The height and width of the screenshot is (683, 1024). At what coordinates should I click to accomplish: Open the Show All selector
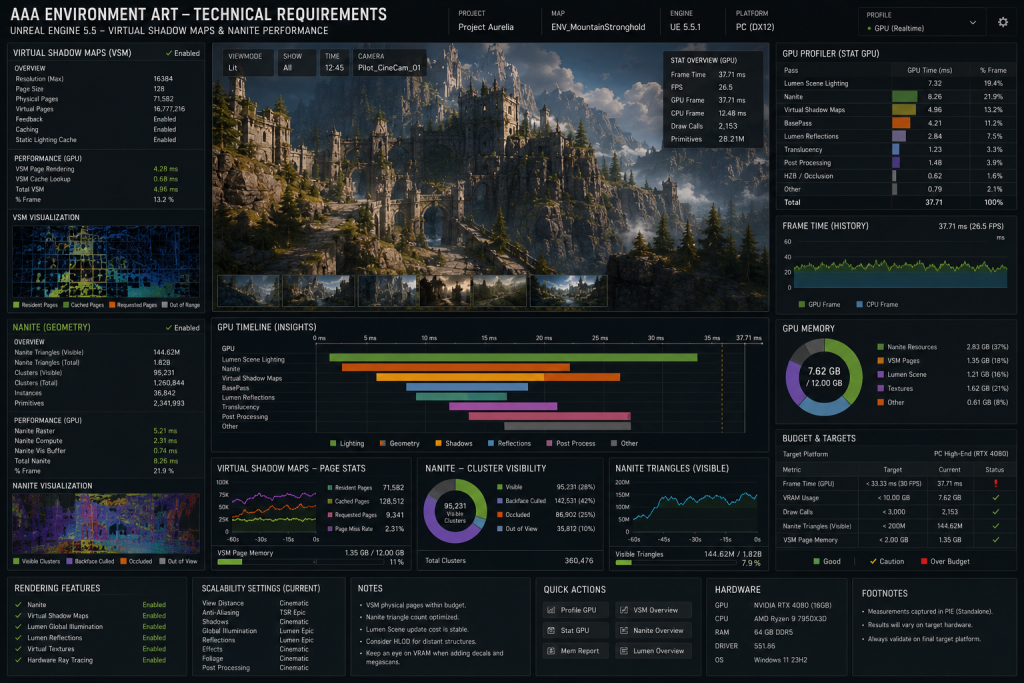pyautogui.click(x=296, y=62)
